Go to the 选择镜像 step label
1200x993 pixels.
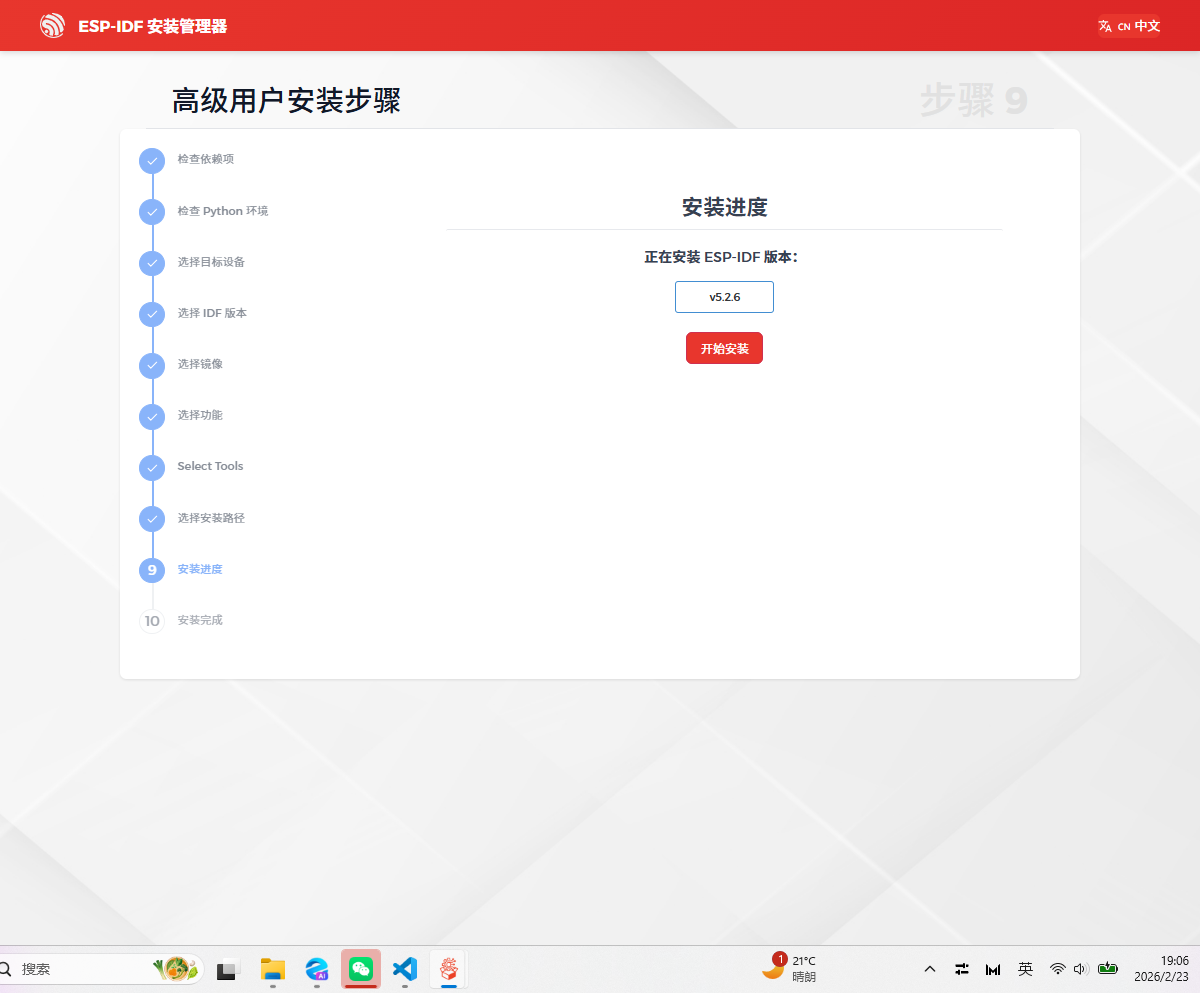click(200, 364)
